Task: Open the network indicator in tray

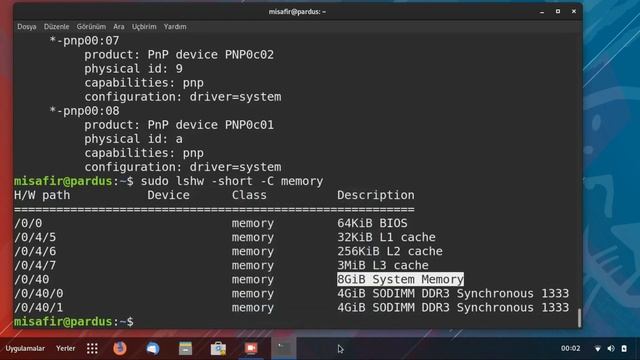Action: click(x=598, y=349)
